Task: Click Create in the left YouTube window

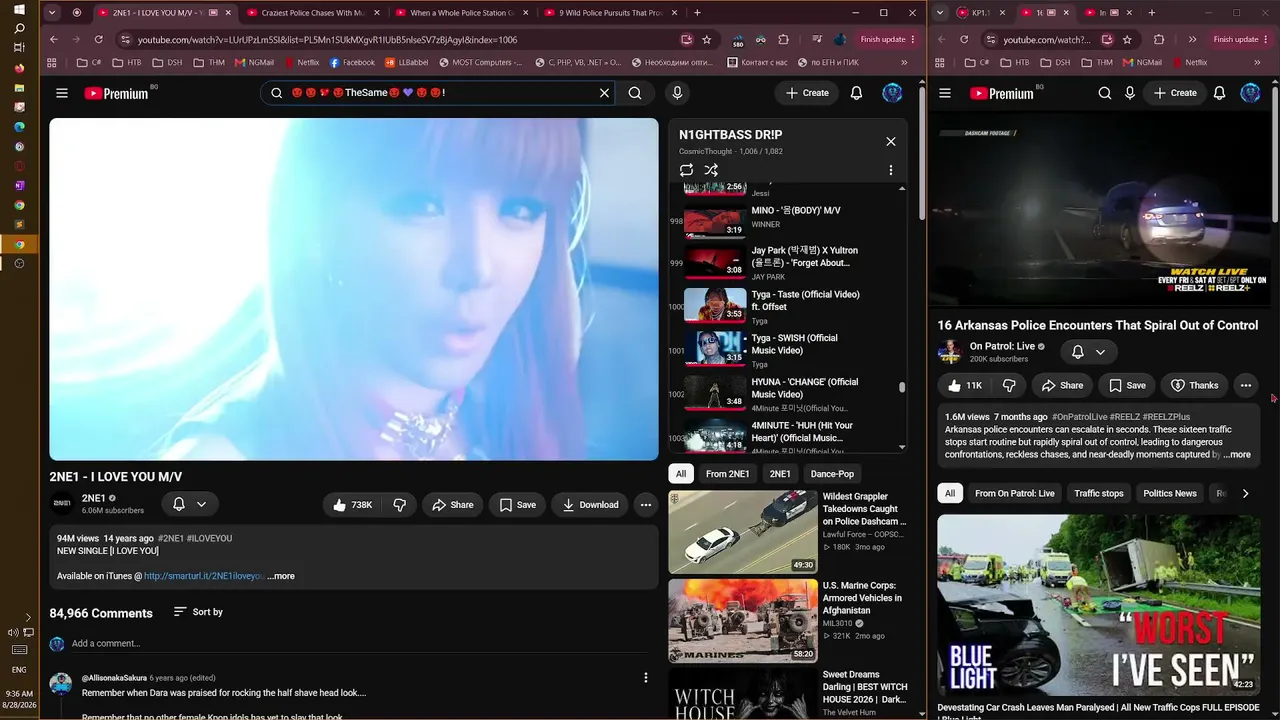Action: [807, 93]
